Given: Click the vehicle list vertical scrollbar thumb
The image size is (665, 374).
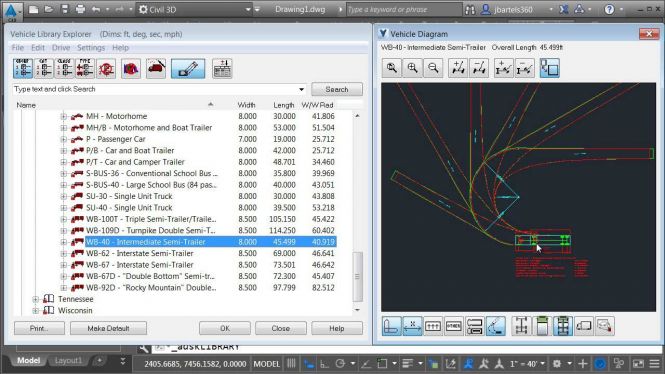Looking at the screenshot, I should 357,276.
